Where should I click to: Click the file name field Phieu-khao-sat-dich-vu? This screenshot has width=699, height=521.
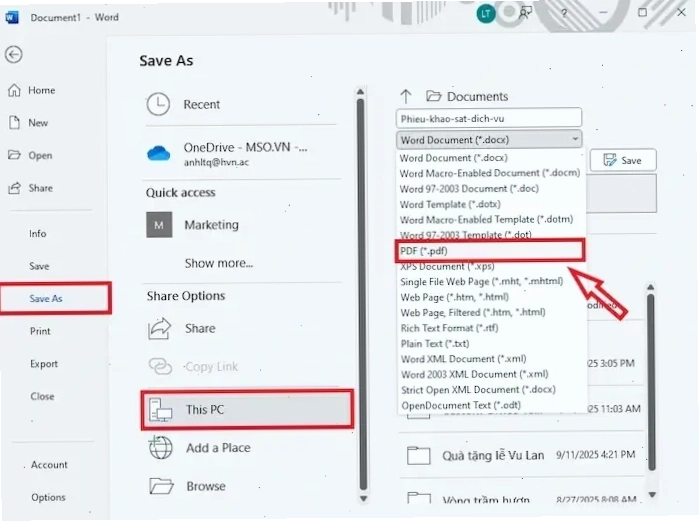(489, 119)
